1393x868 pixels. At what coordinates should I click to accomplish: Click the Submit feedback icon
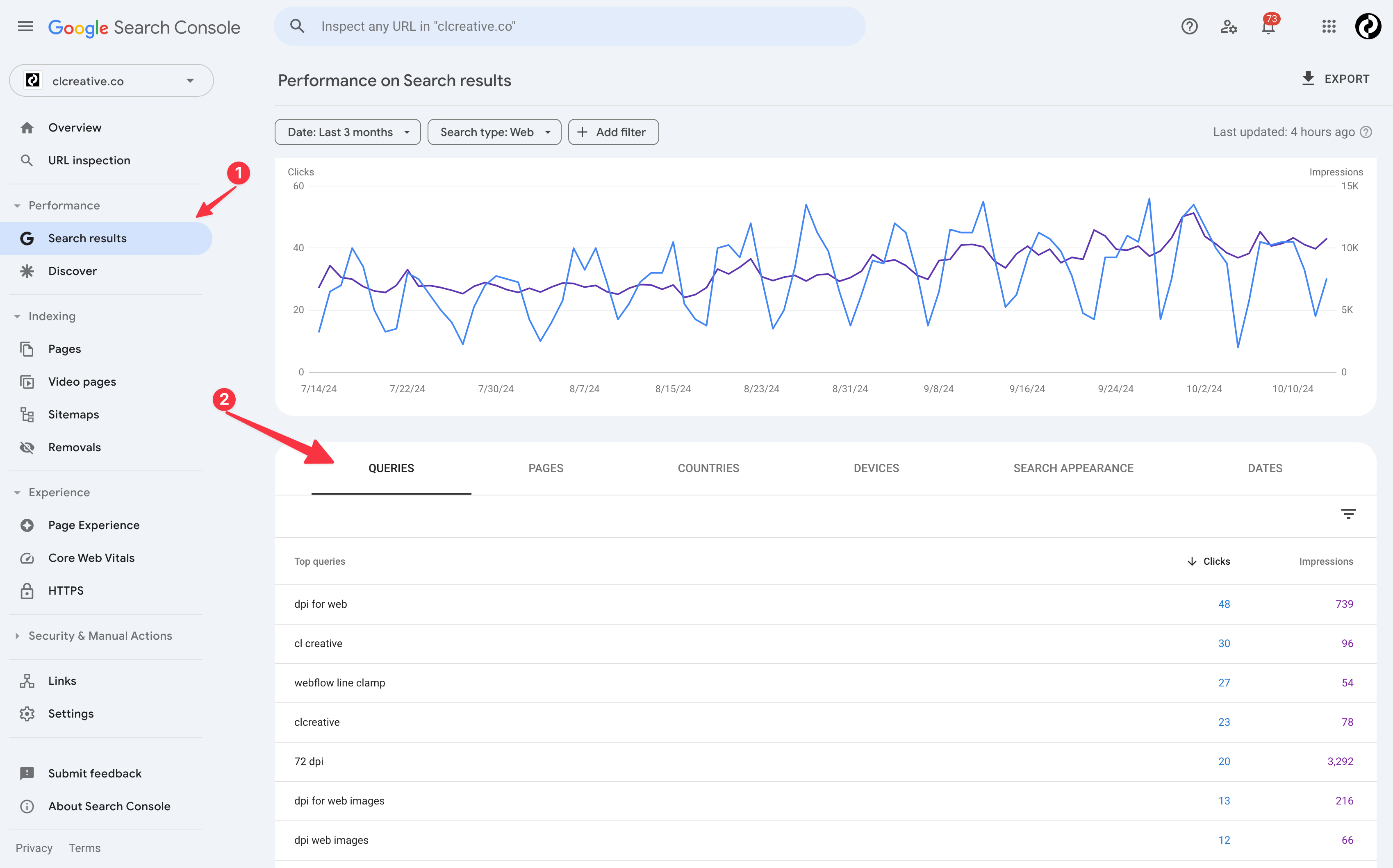[x=27, y=774]
